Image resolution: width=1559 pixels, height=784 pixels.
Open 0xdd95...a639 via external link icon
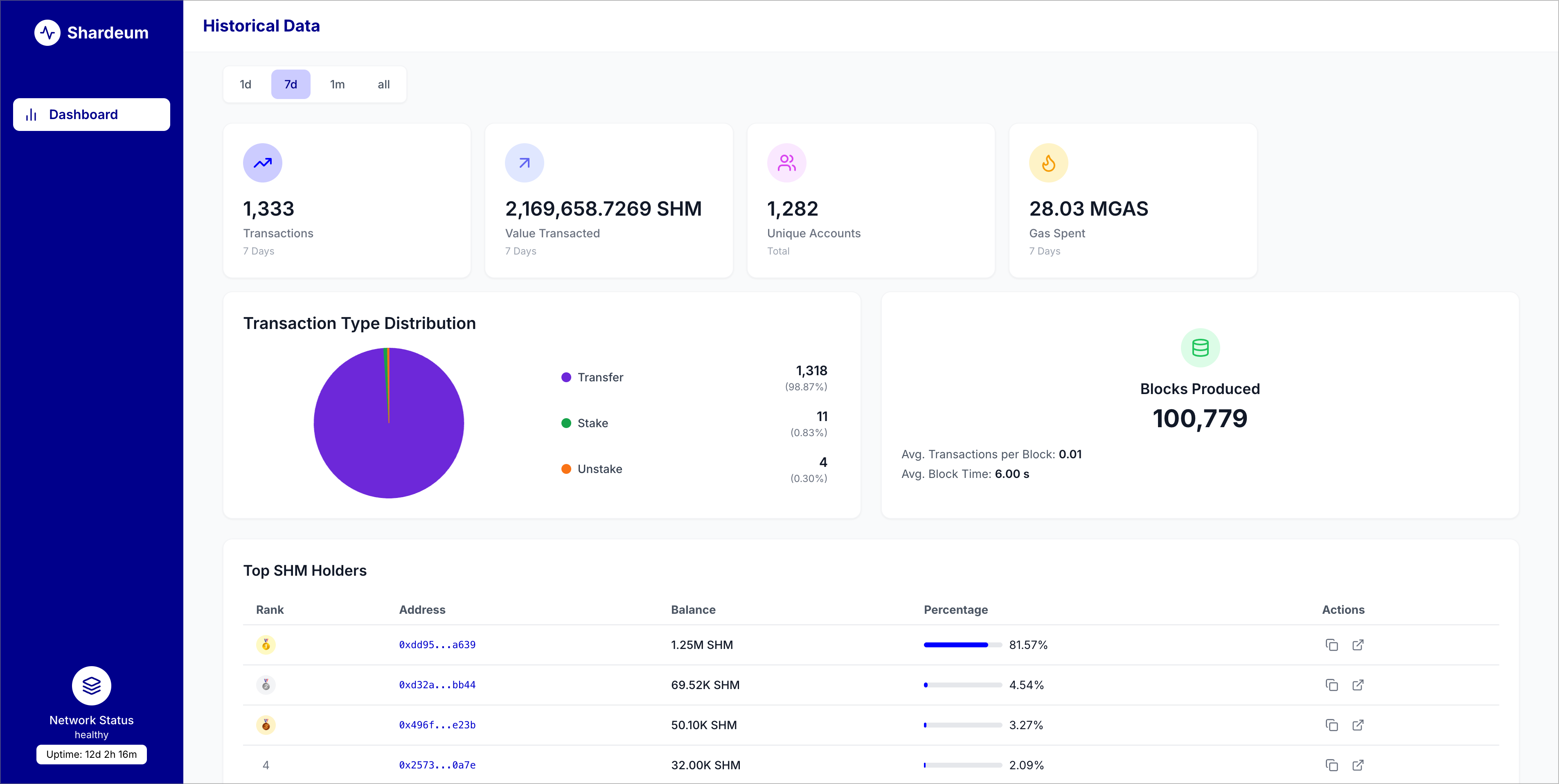click(x=1358, y=645)
